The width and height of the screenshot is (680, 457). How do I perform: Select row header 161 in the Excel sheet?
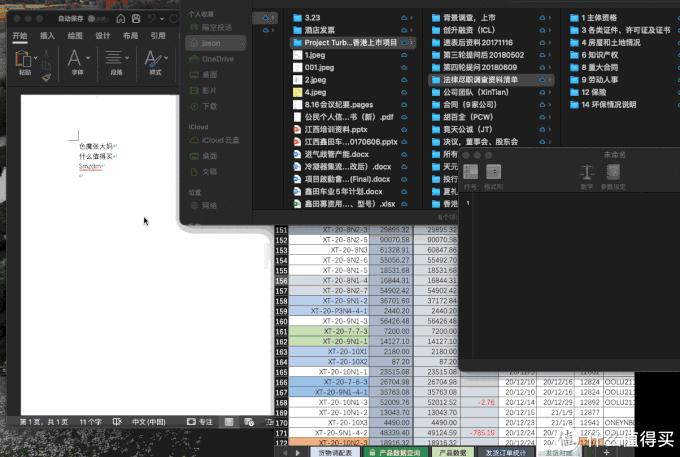pos(281,331)
